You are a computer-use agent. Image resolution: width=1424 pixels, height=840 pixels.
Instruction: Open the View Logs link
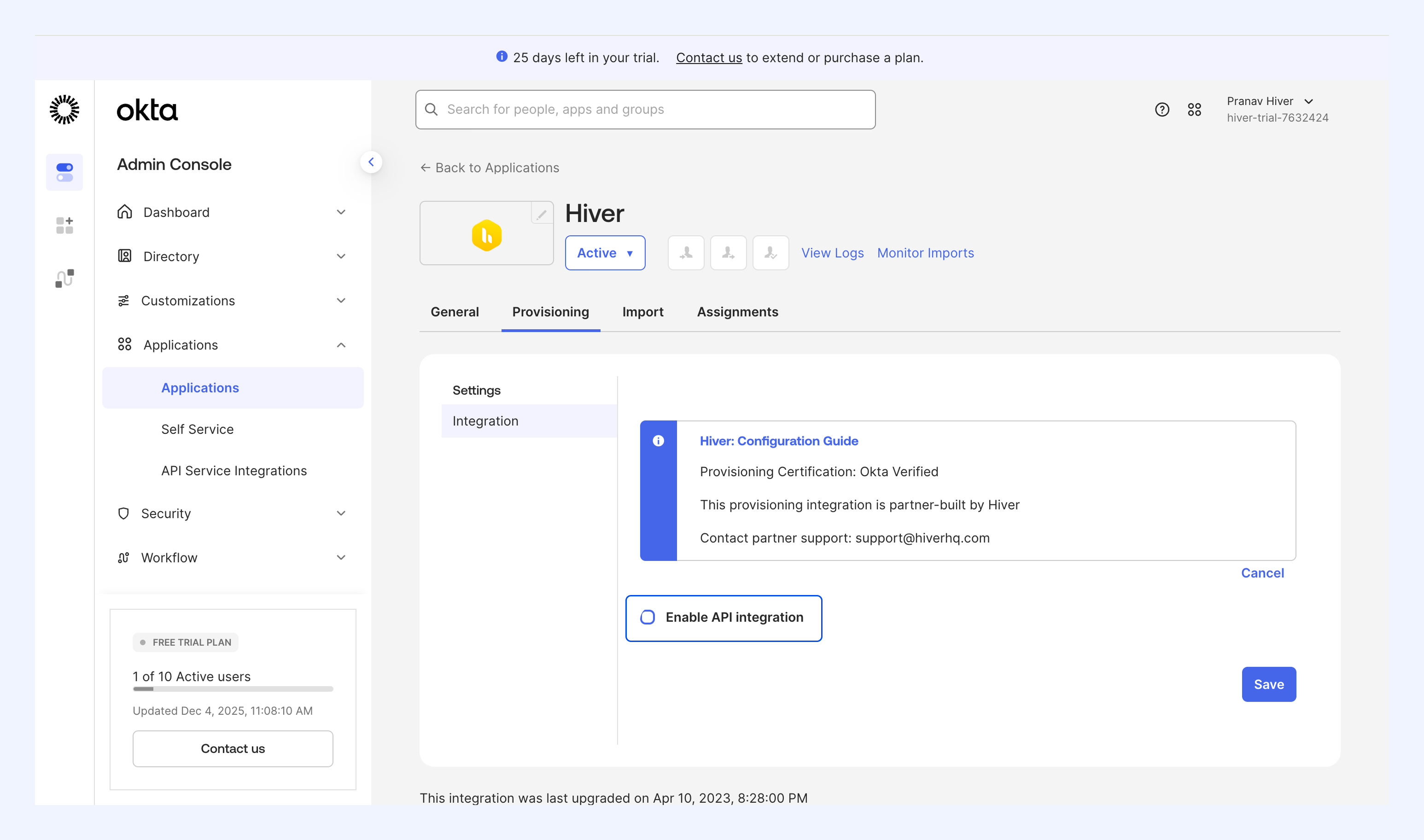833,253
